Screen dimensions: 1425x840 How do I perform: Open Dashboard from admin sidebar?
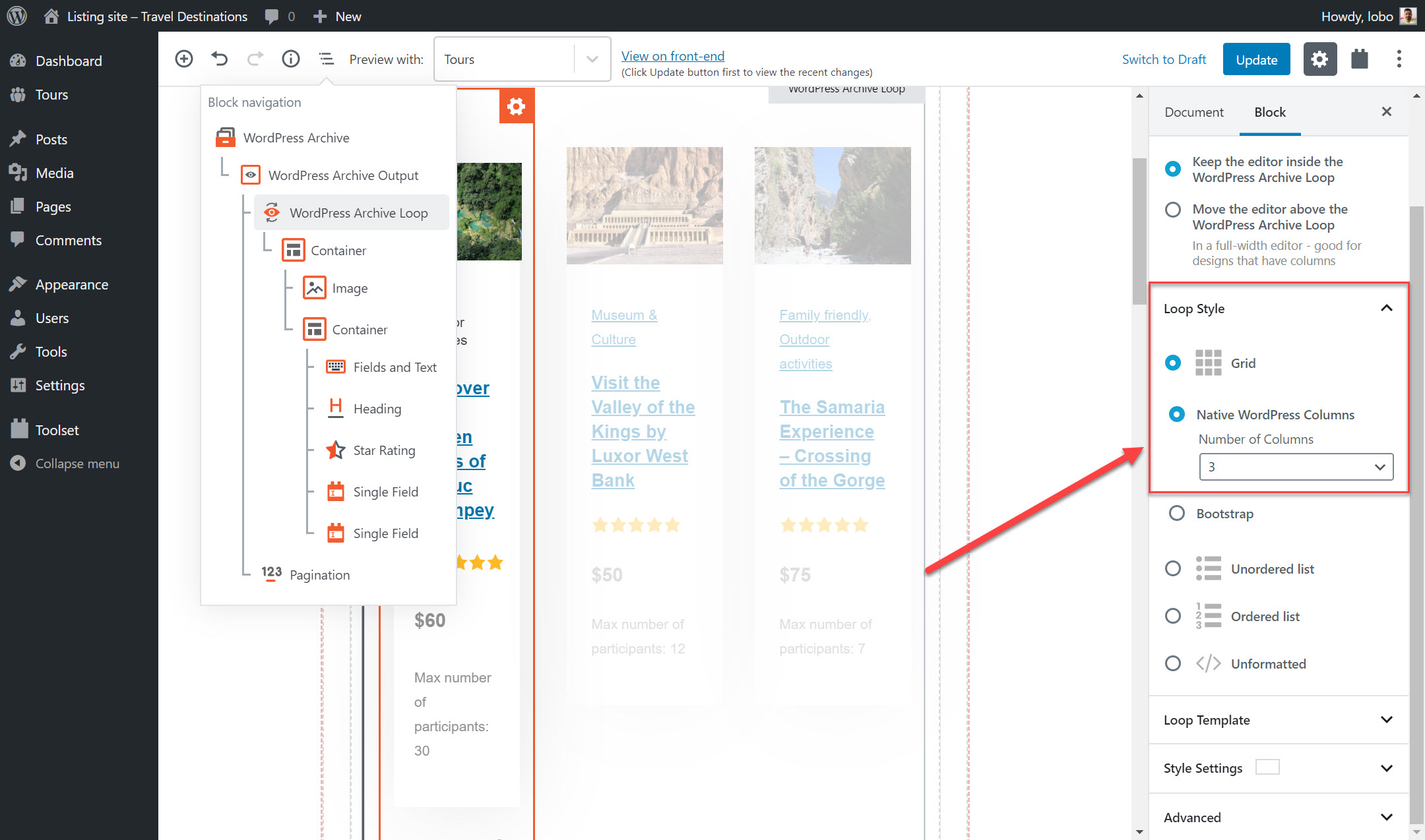(x=69, y=61)
